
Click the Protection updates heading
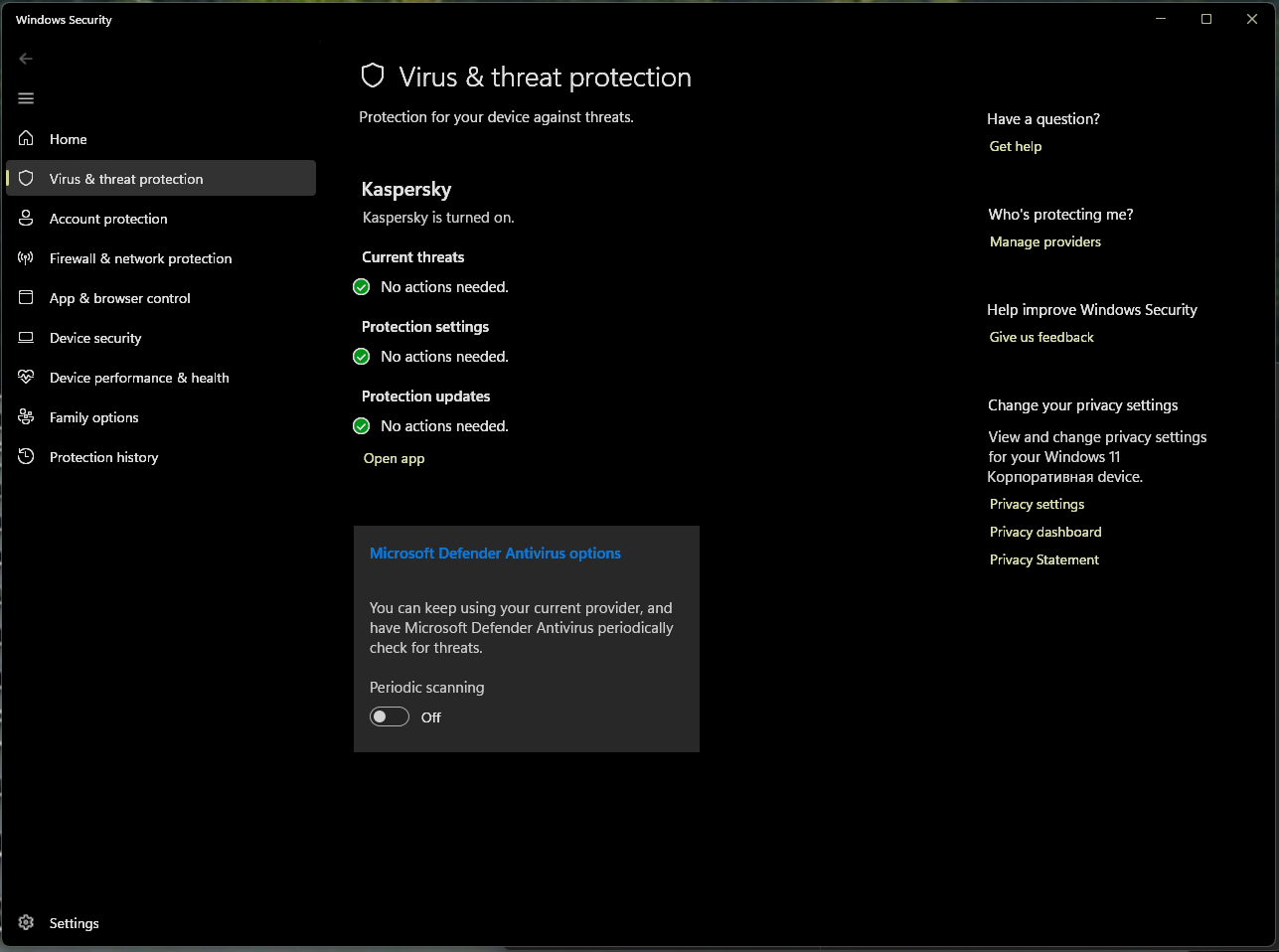point(426,397)
